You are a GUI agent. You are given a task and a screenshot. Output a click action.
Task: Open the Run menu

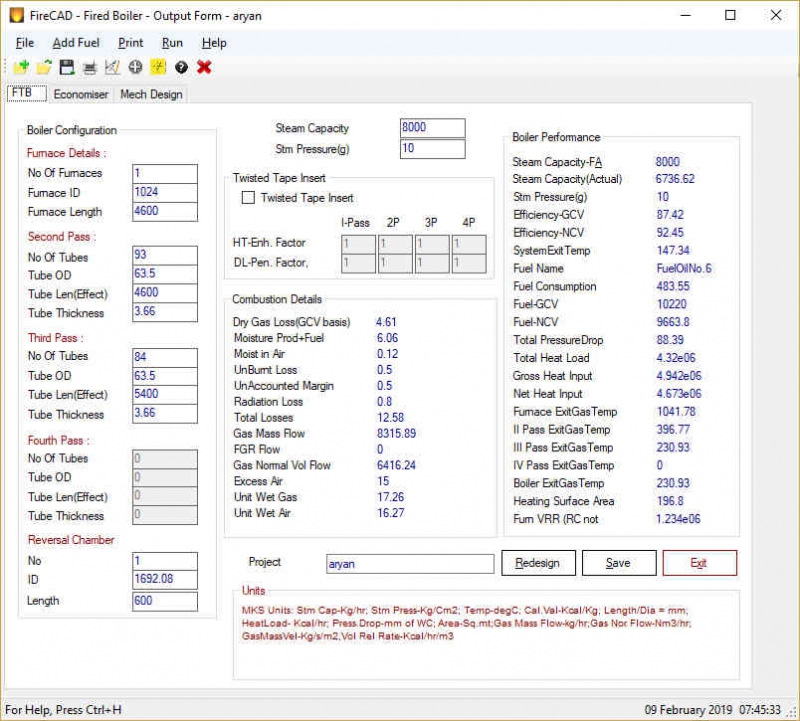tap(172, 43)
